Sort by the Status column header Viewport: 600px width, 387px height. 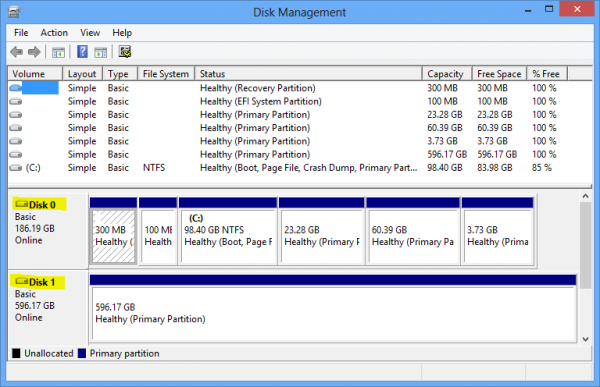click(308, 73)
